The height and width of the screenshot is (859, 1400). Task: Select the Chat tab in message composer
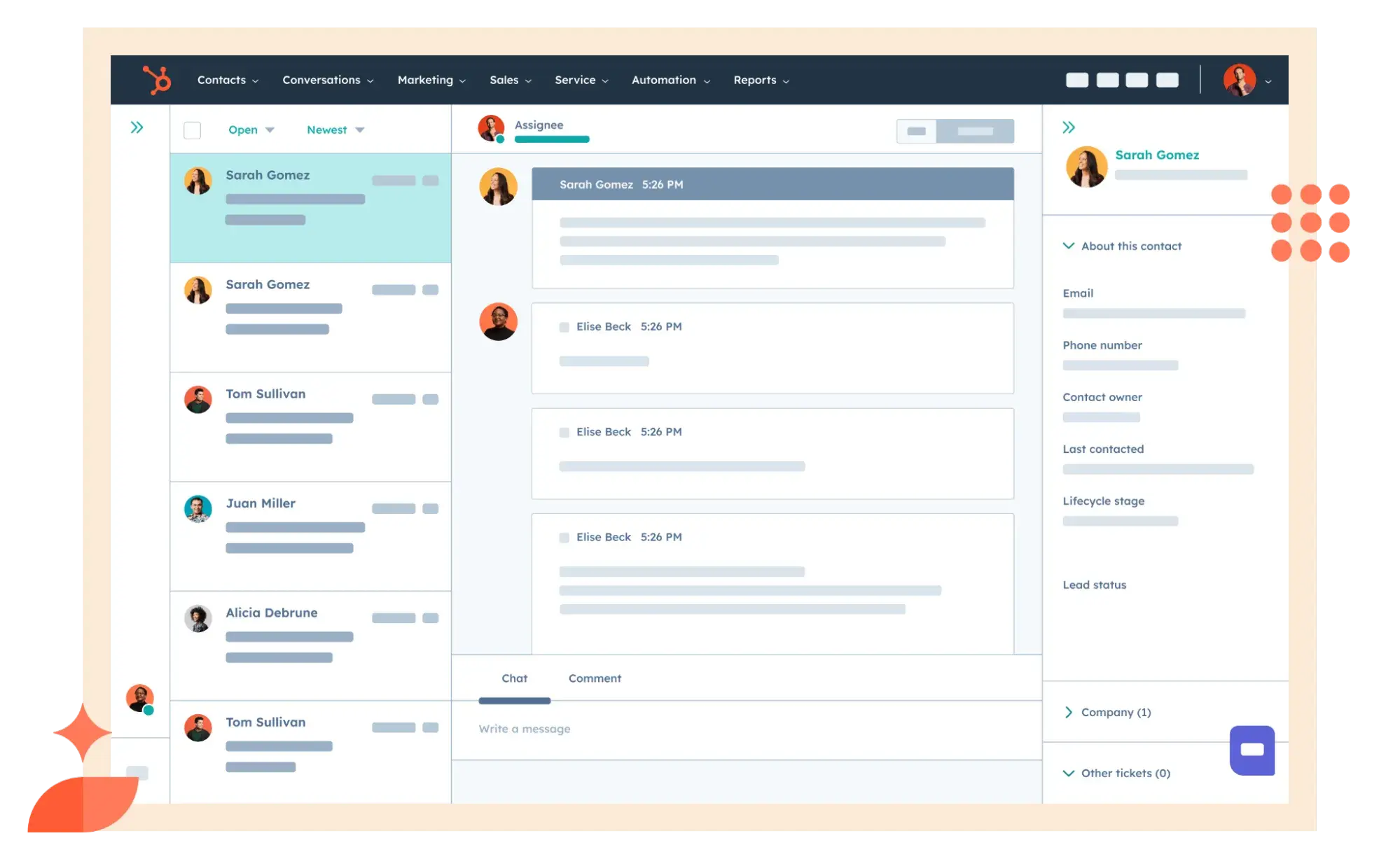tap(513, 678)
